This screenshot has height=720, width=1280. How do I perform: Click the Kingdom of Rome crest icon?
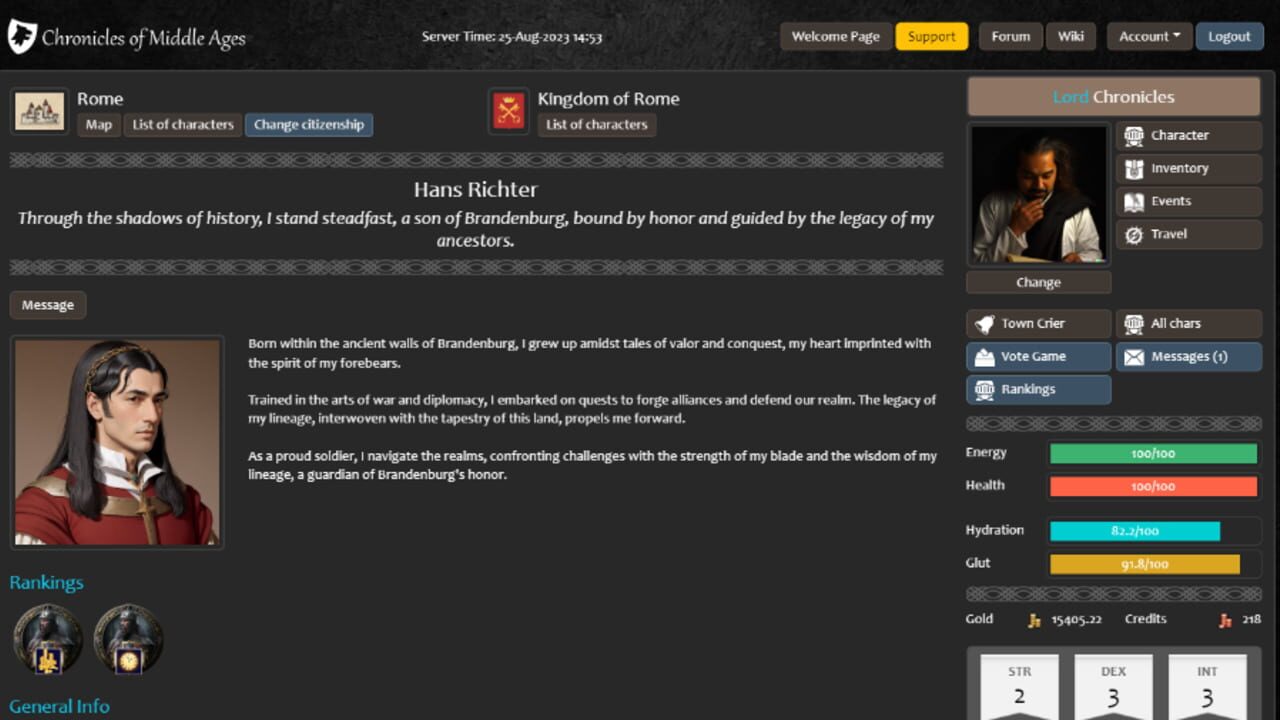508,111
